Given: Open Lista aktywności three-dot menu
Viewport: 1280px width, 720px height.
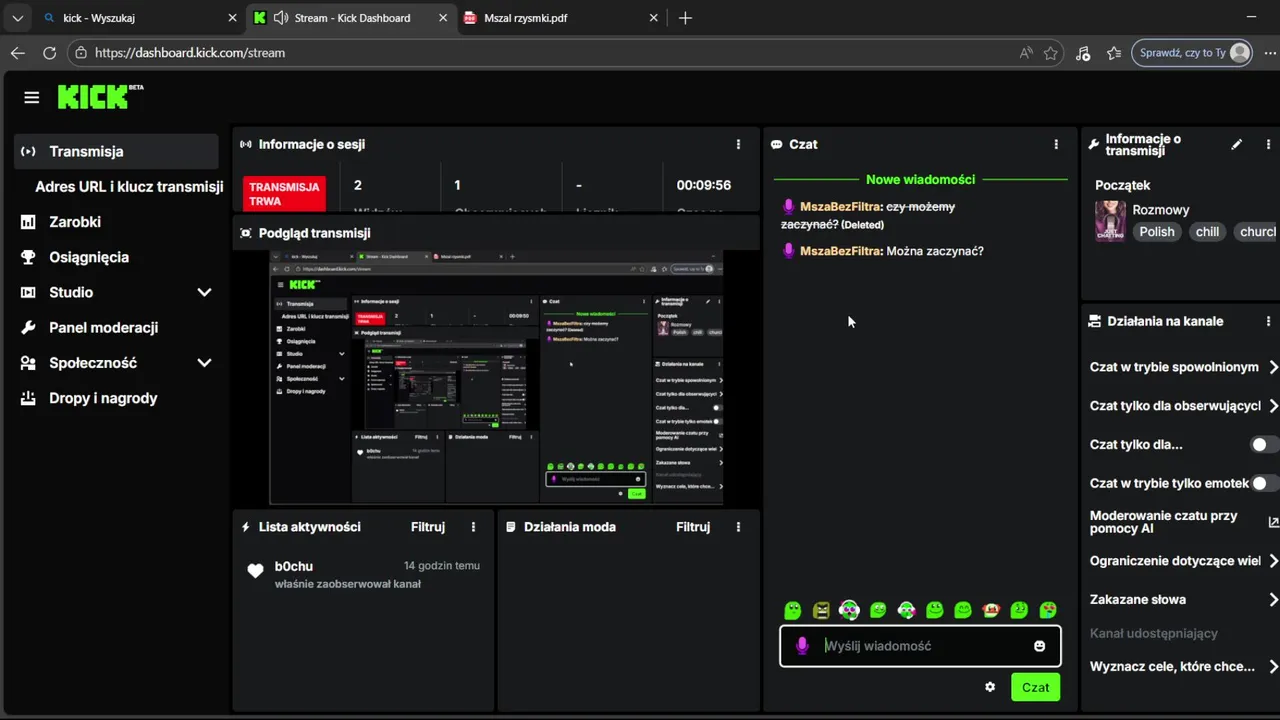Looking at the screenshot, I should pyautogui.click(x=474, y=527).
